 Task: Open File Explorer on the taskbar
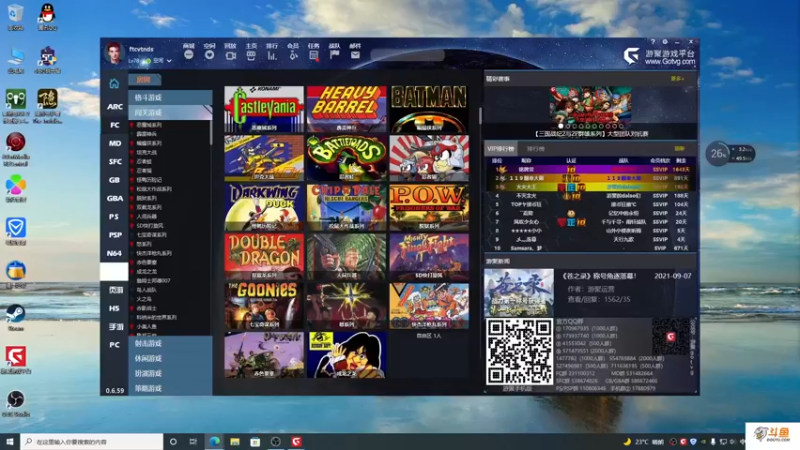coord(235,441)
